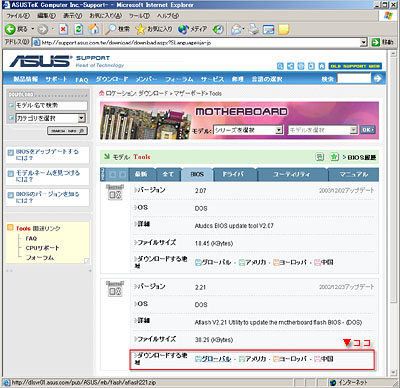Screen dimensions: 400x388
Task: Click the Print toolbar icon
Action: [x=254, y=29]
